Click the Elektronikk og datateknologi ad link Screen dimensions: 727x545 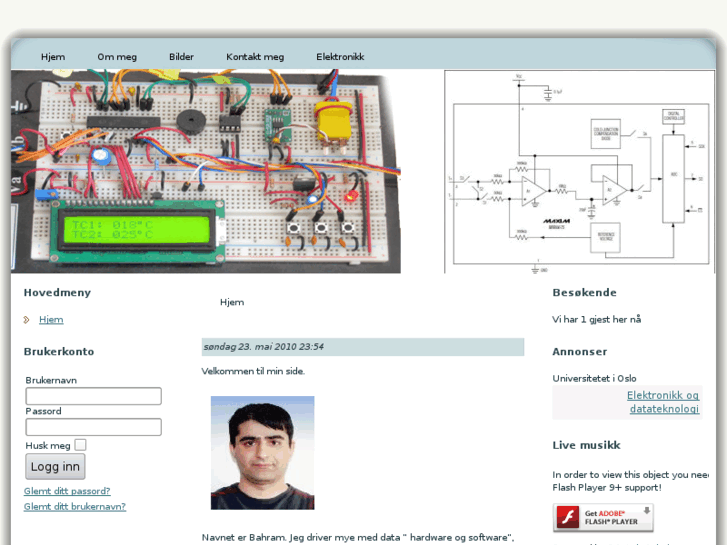click(662, 402)
